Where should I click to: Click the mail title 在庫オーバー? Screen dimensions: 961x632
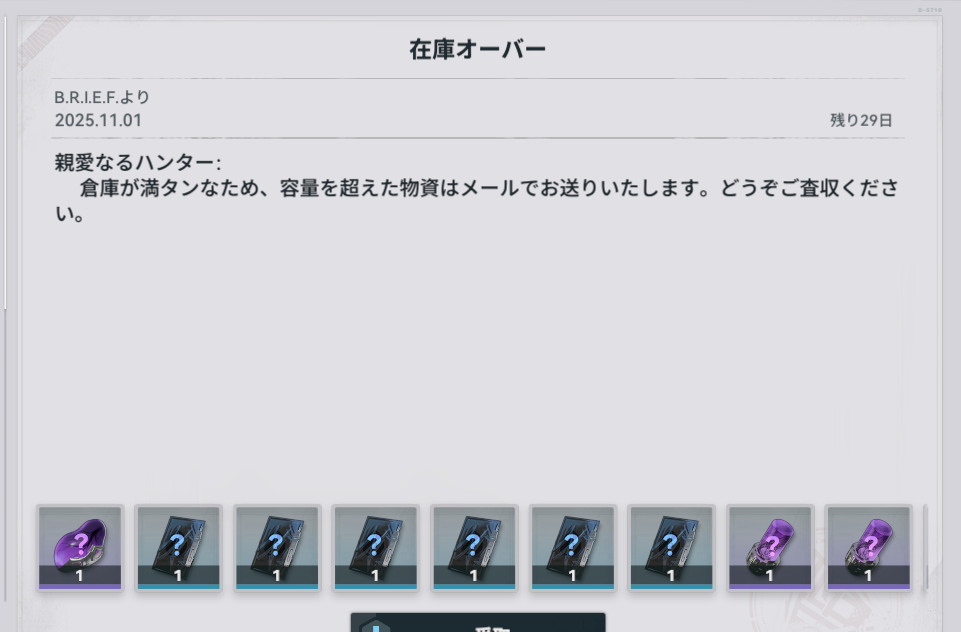coord(477,50)
